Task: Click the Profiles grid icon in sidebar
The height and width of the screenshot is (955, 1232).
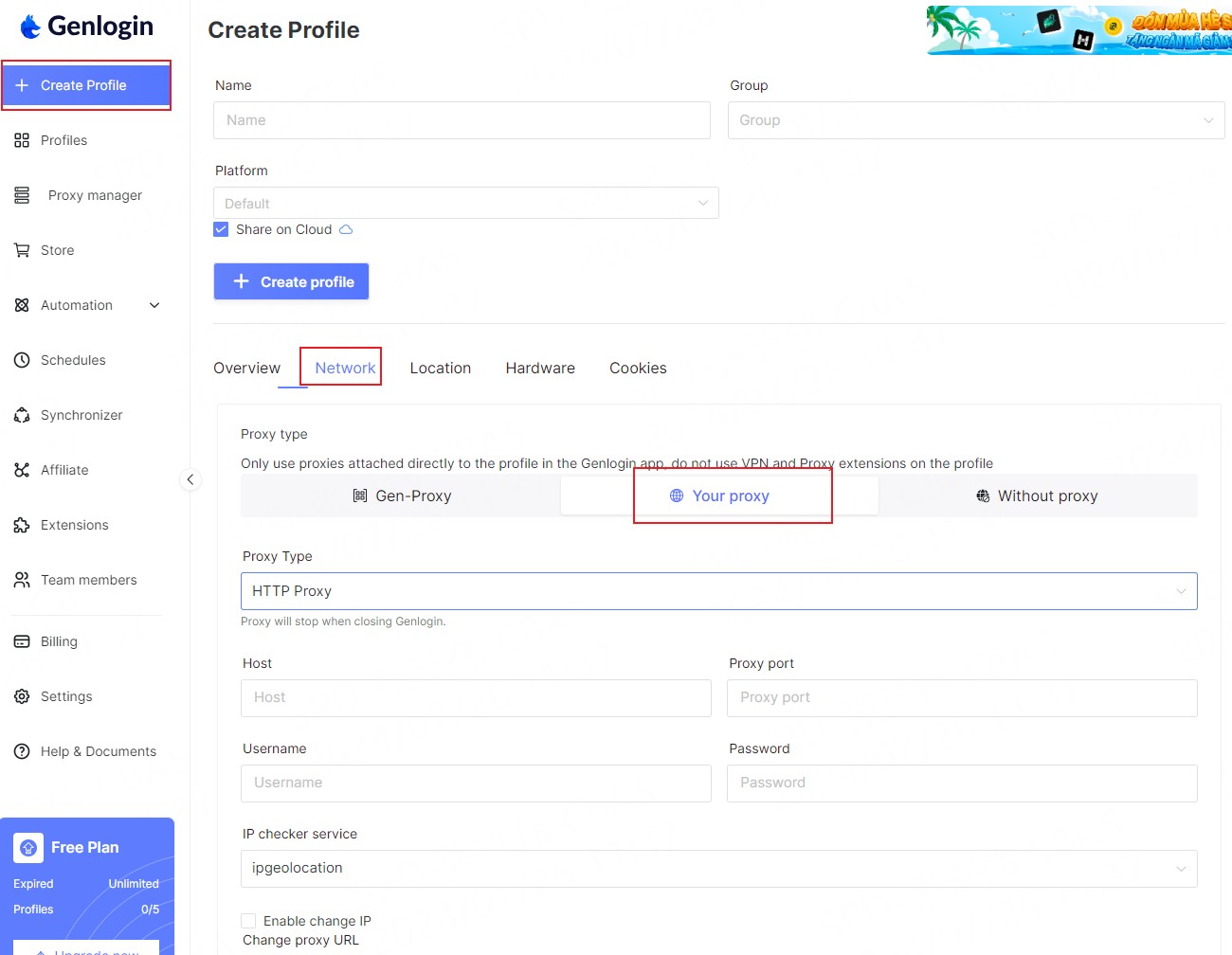Action: 22,140
